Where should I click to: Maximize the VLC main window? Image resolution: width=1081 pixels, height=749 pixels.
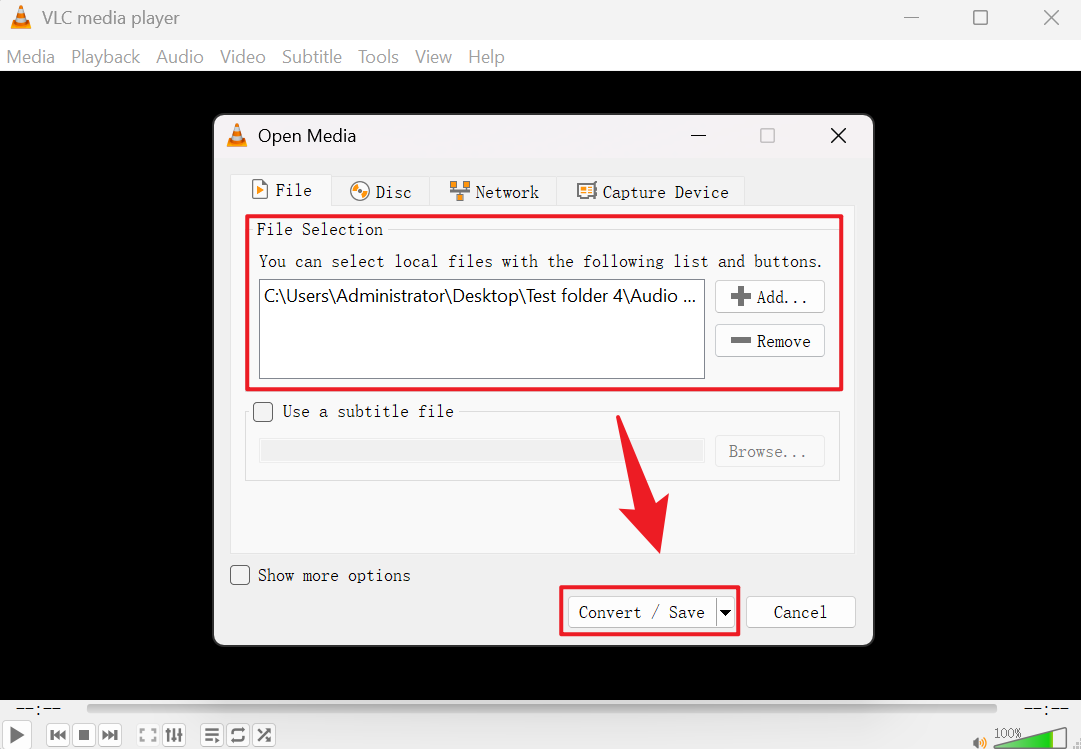980,18
